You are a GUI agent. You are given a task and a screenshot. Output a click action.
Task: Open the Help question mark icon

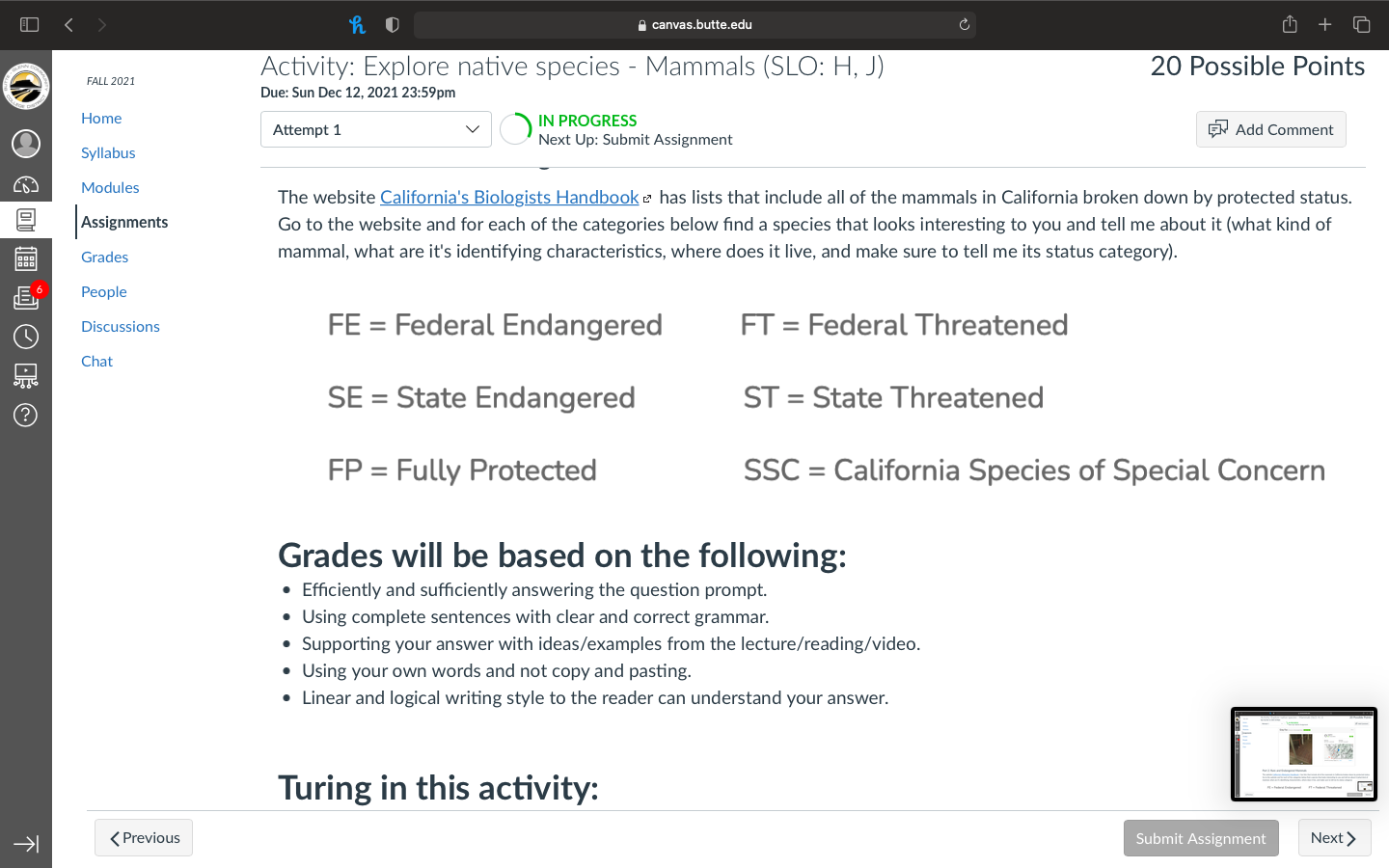(26, 415)
